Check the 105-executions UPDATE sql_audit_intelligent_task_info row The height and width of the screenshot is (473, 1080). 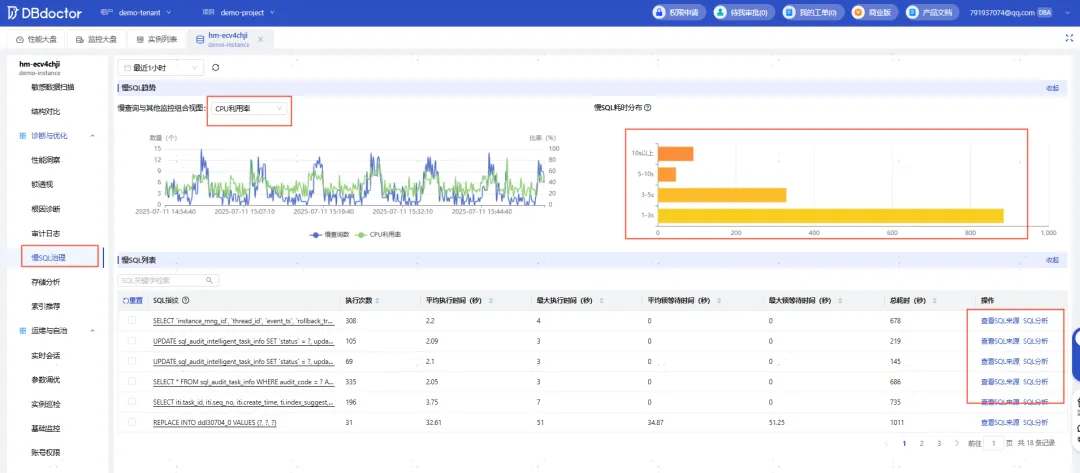tap(132, 341)
